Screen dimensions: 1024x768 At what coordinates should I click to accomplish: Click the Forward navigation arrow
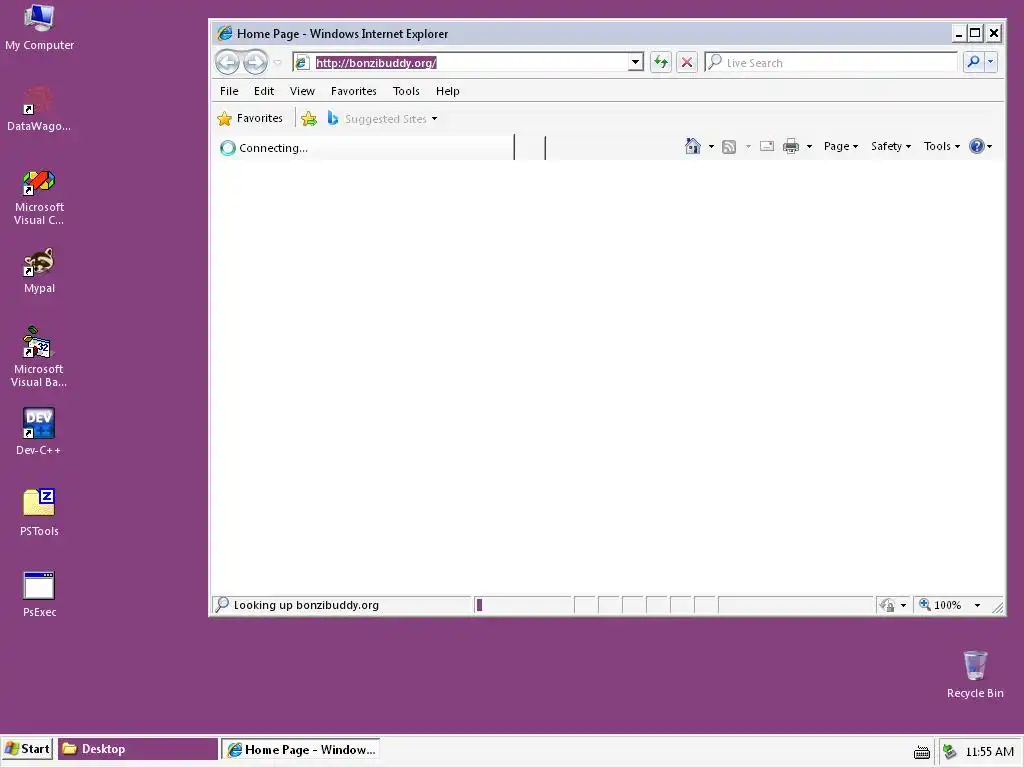255,63
